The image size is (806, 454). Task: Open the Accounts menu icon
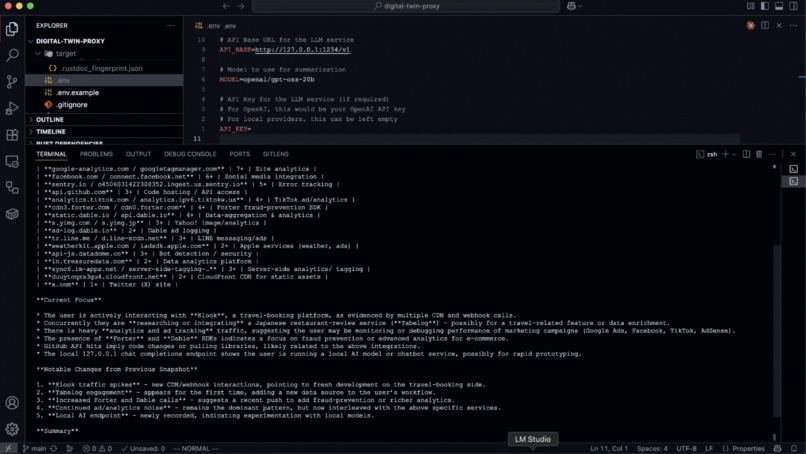[x=12, y=403]
